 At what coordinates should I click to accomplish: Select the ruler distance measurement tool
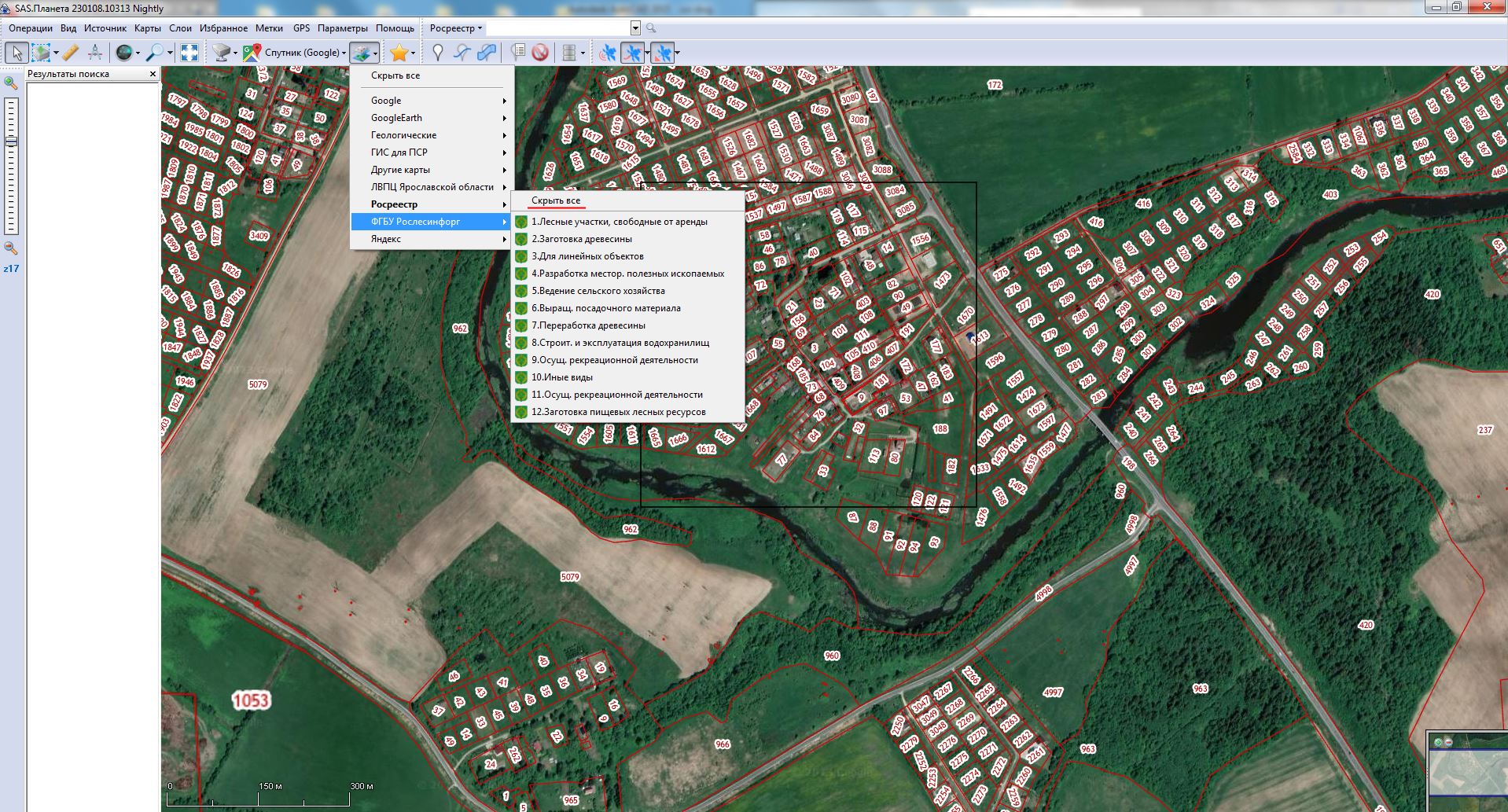coord(70,53)
